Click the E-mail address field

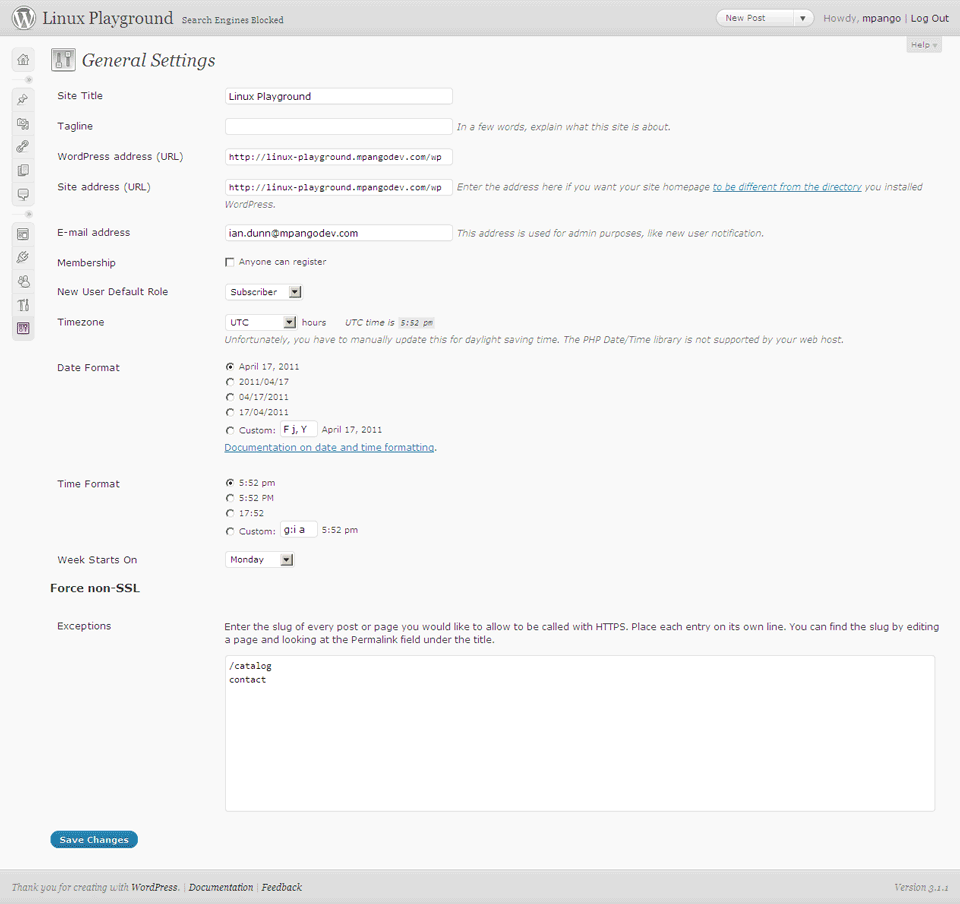tap(339, 233)
